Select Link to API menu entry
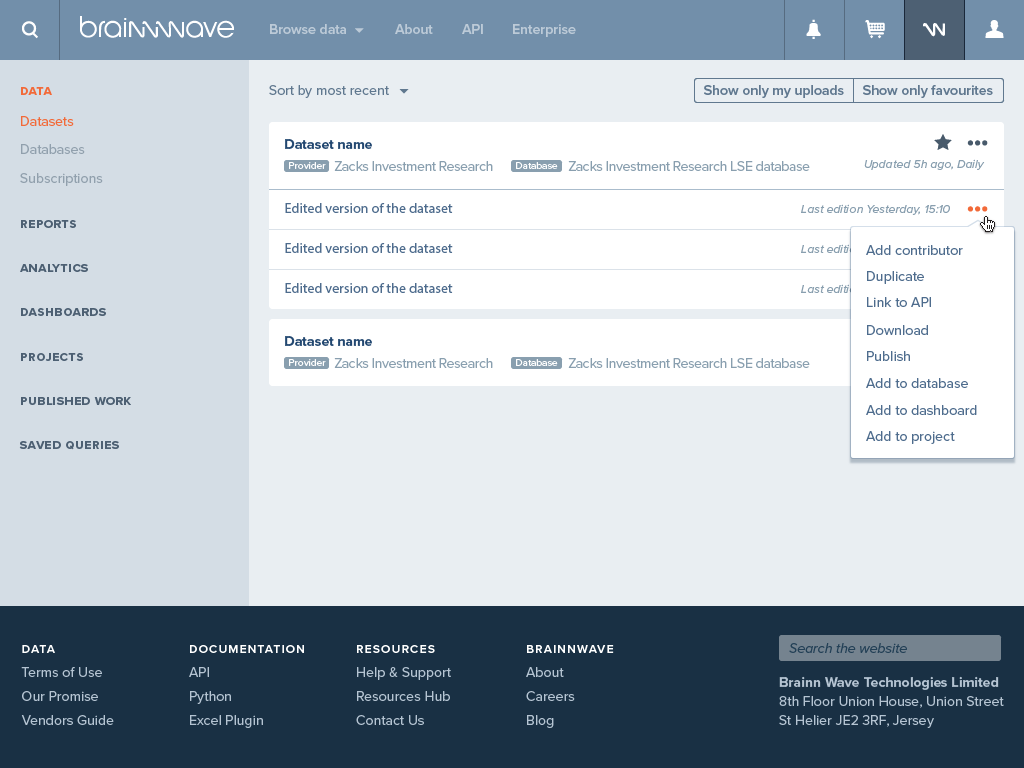Image resolution: width=1024 pixels, height=768 pixels. [x=899, y=302]
